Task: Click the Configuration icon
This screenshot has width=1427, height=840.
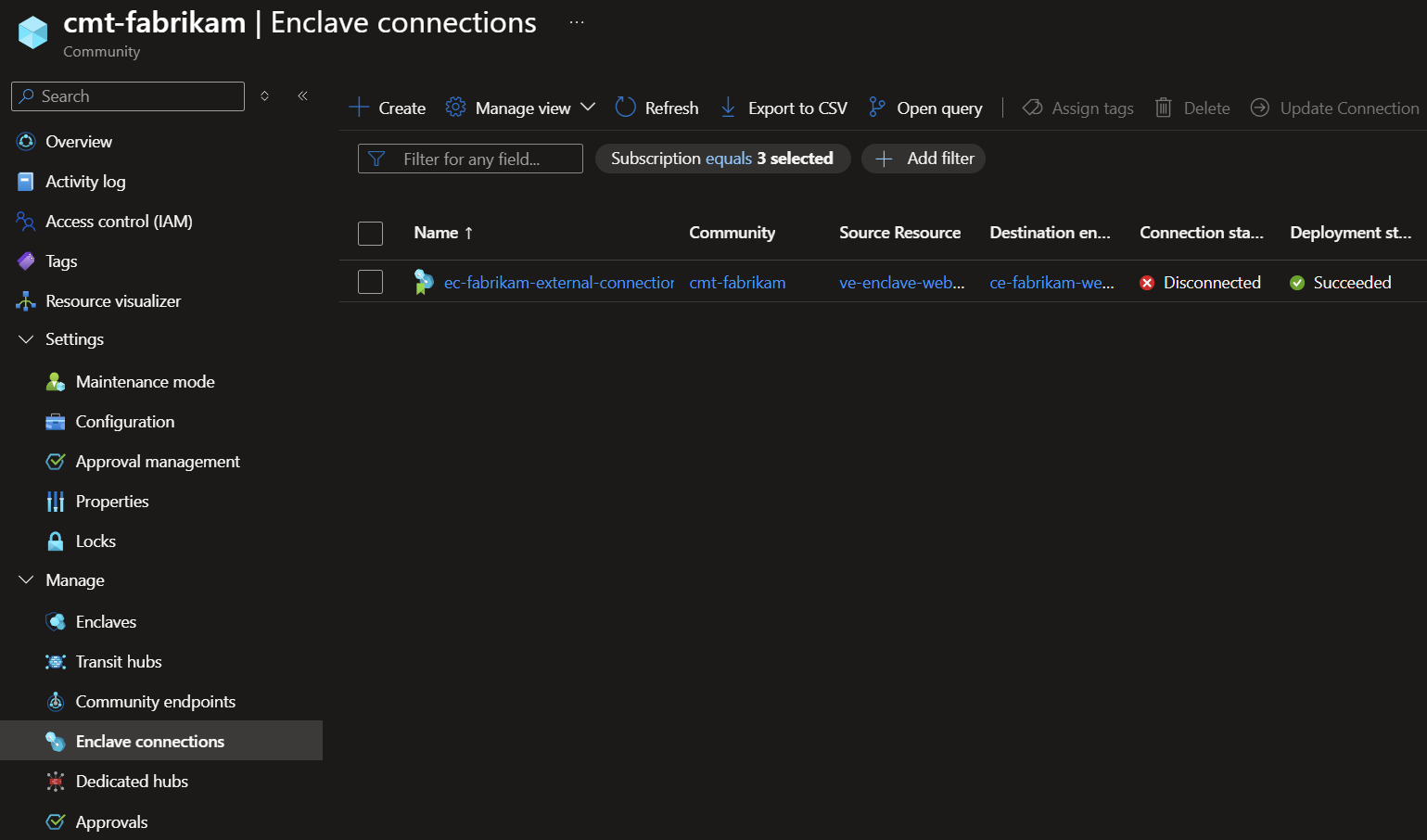Action: [x=56, y=422]
